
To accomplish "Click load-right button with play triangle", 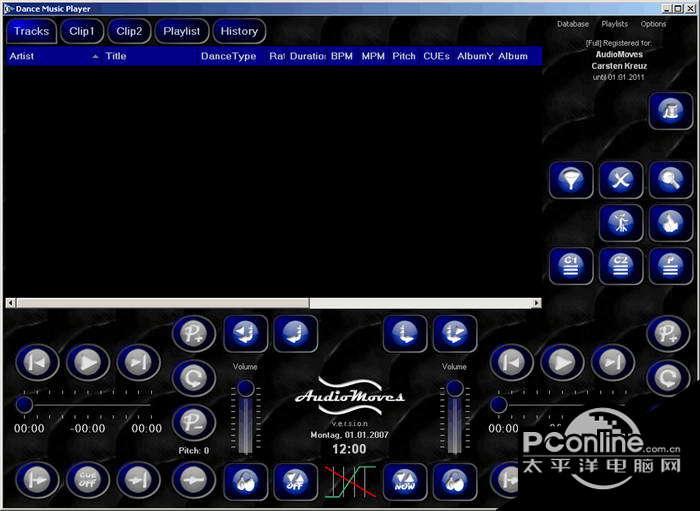I will (454, 334).
